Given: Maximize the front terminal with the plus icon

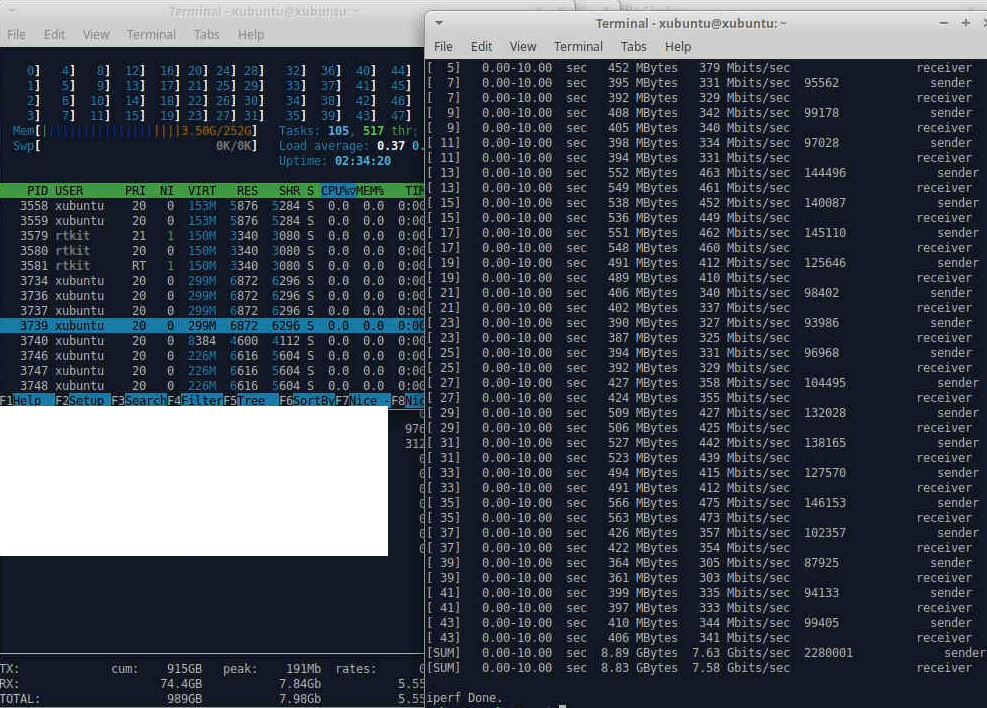Looking at the screenshot, I should 966,23.
